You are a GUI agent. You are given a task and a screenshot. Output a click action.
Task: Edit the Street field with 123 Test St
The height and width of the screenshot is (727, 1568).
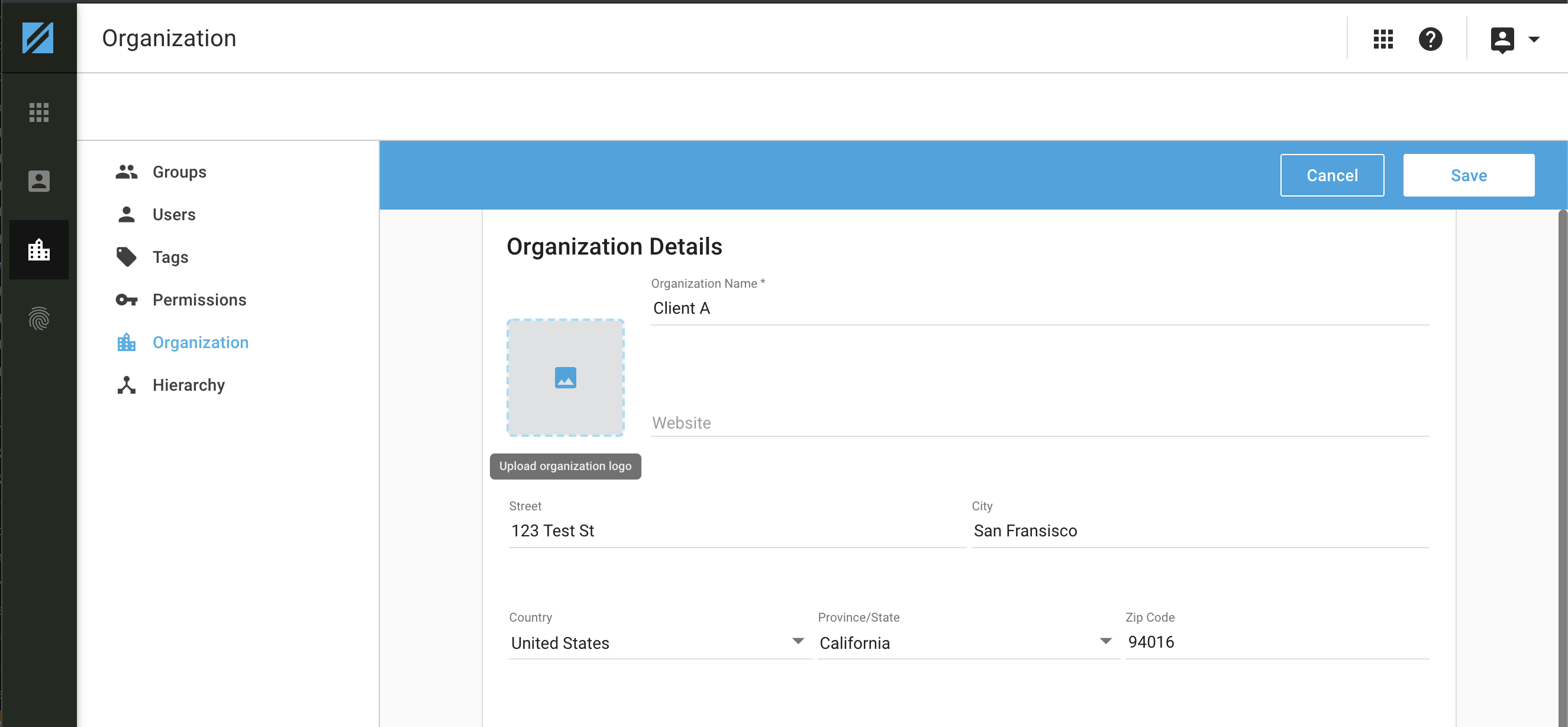point(737,531)
